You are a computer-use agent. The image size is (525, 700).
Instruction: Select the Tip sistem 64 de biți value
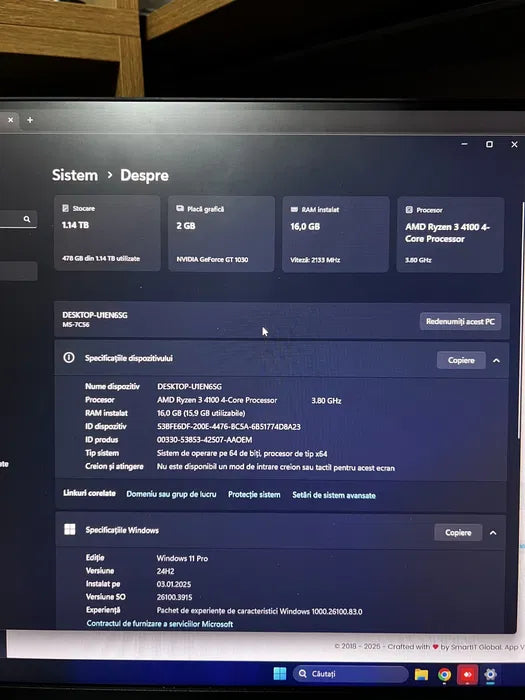pos(242,454)
